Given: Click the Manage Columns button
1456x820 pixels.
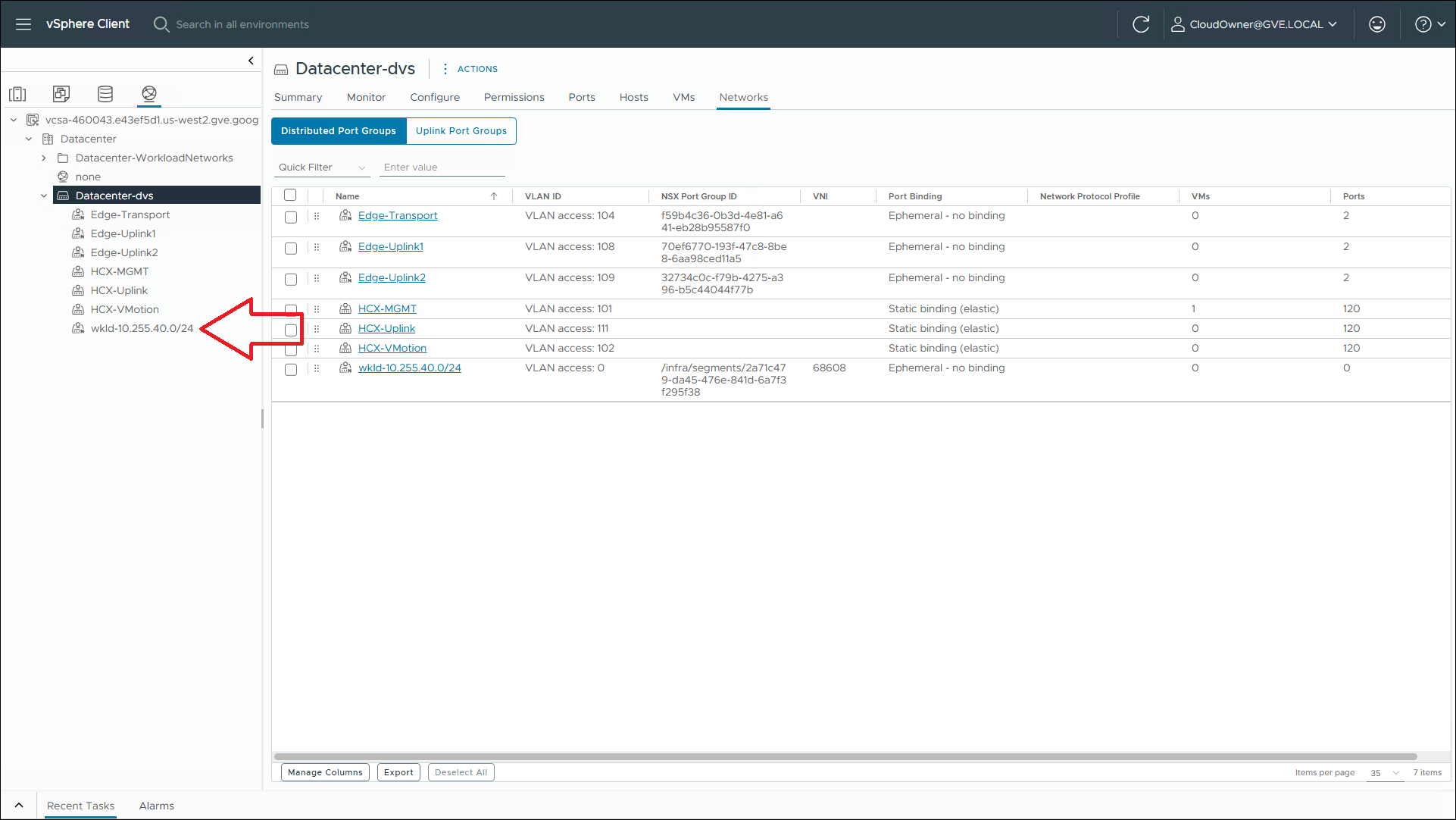Looking at the screenshot, I should click(325, 772).
